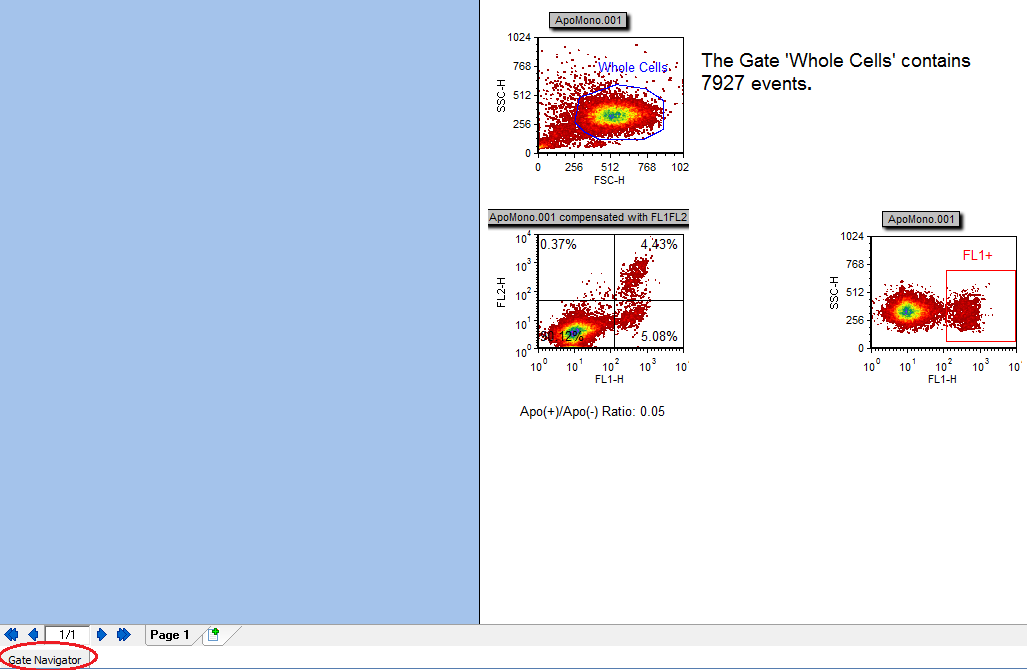Select the compensated with FL1FL2 plot title
Screen dimensions: 1027x670
click(588, 217)
